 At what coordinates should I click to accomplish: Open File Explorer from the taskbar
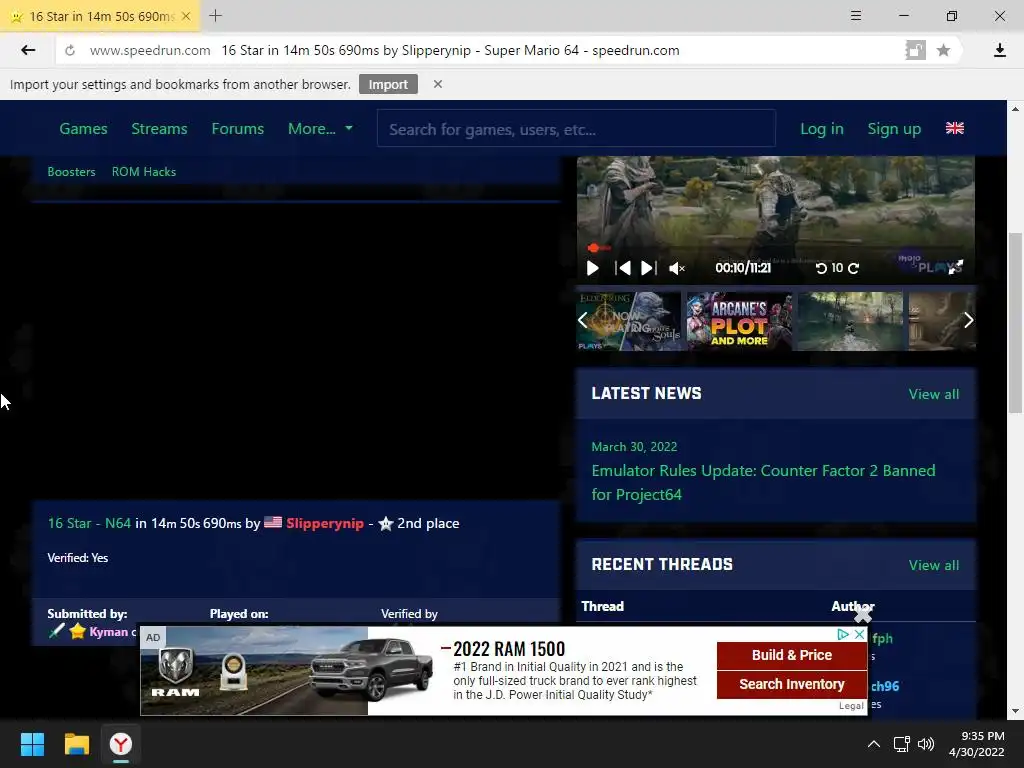(76, 744)
